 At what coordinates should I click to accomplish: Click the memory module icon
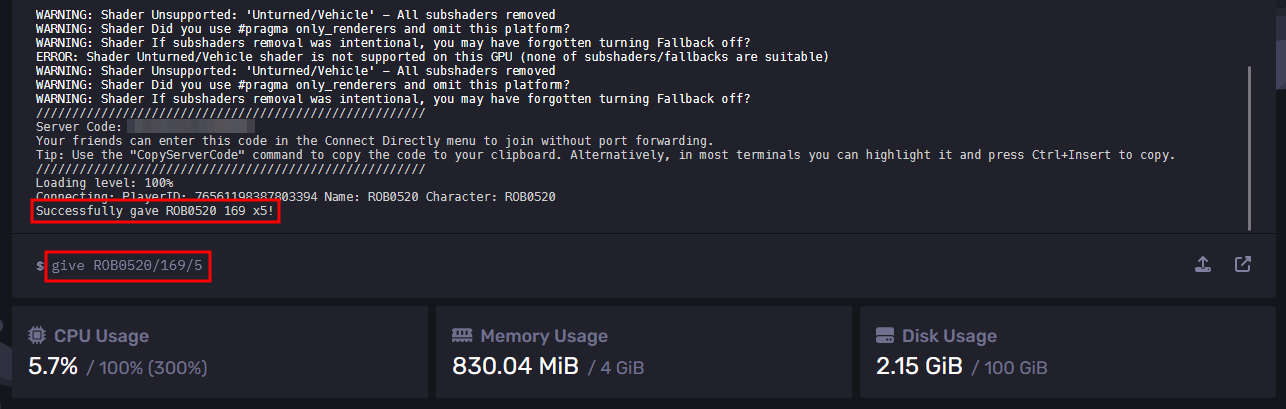[462, 335]
